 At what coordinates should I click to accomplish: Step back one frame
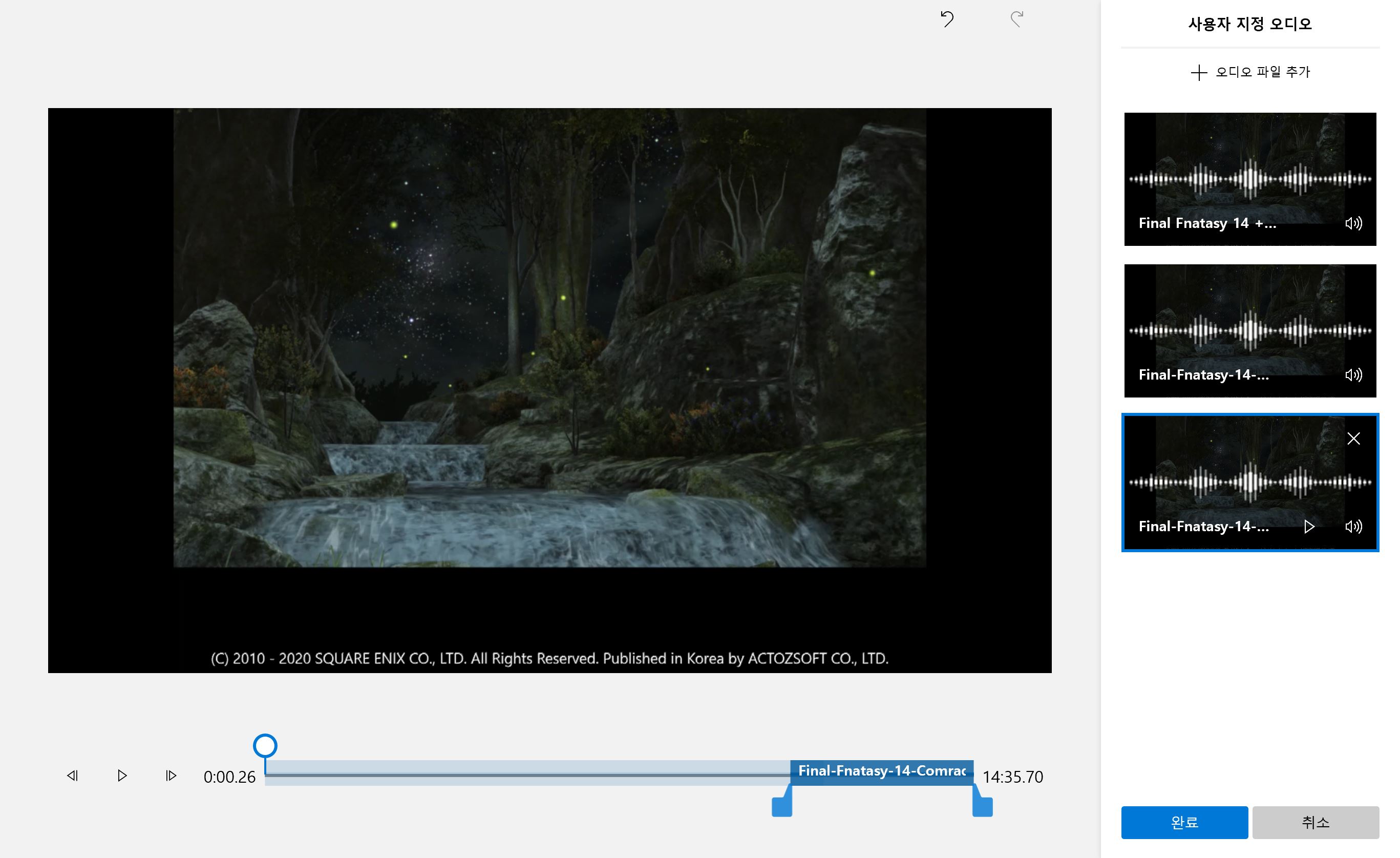pyautogui.click(x=73, y=776)
